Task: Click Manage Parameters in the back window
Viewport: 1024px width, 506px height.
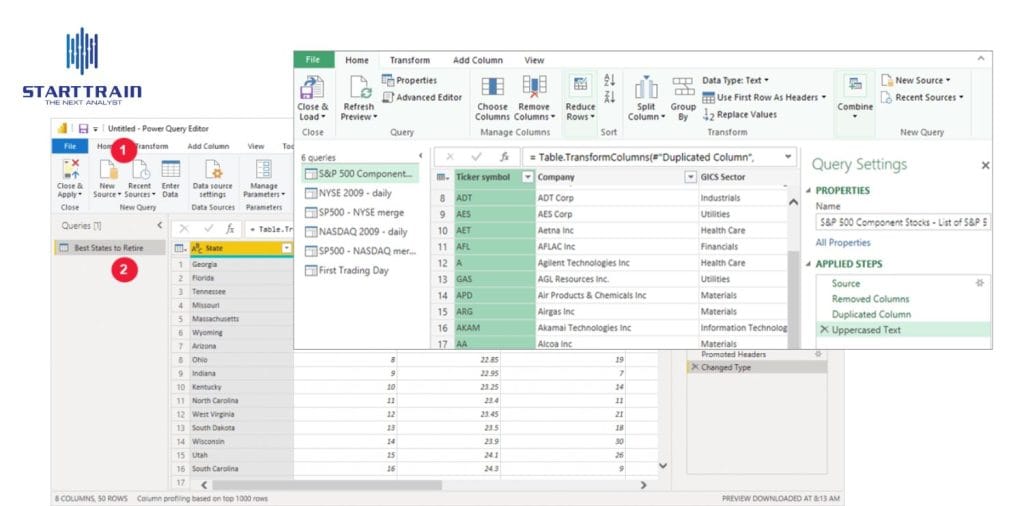Action: tap(264, 178)
